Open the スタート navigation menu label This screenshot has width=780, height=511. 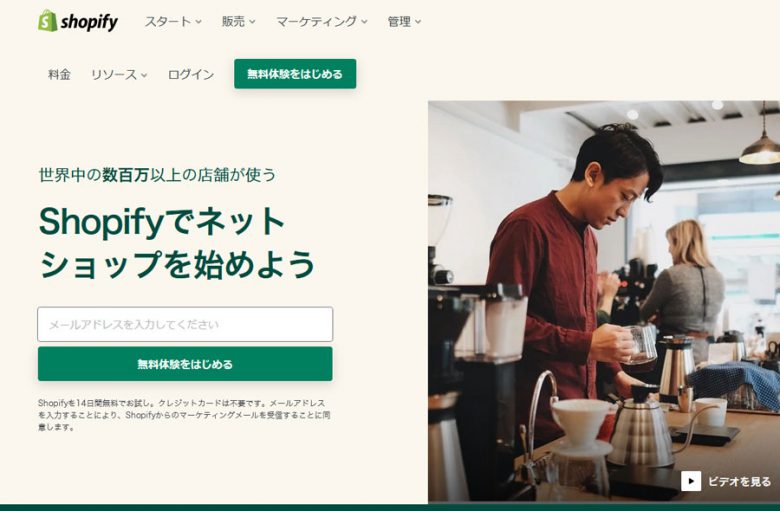coord(168,21)
